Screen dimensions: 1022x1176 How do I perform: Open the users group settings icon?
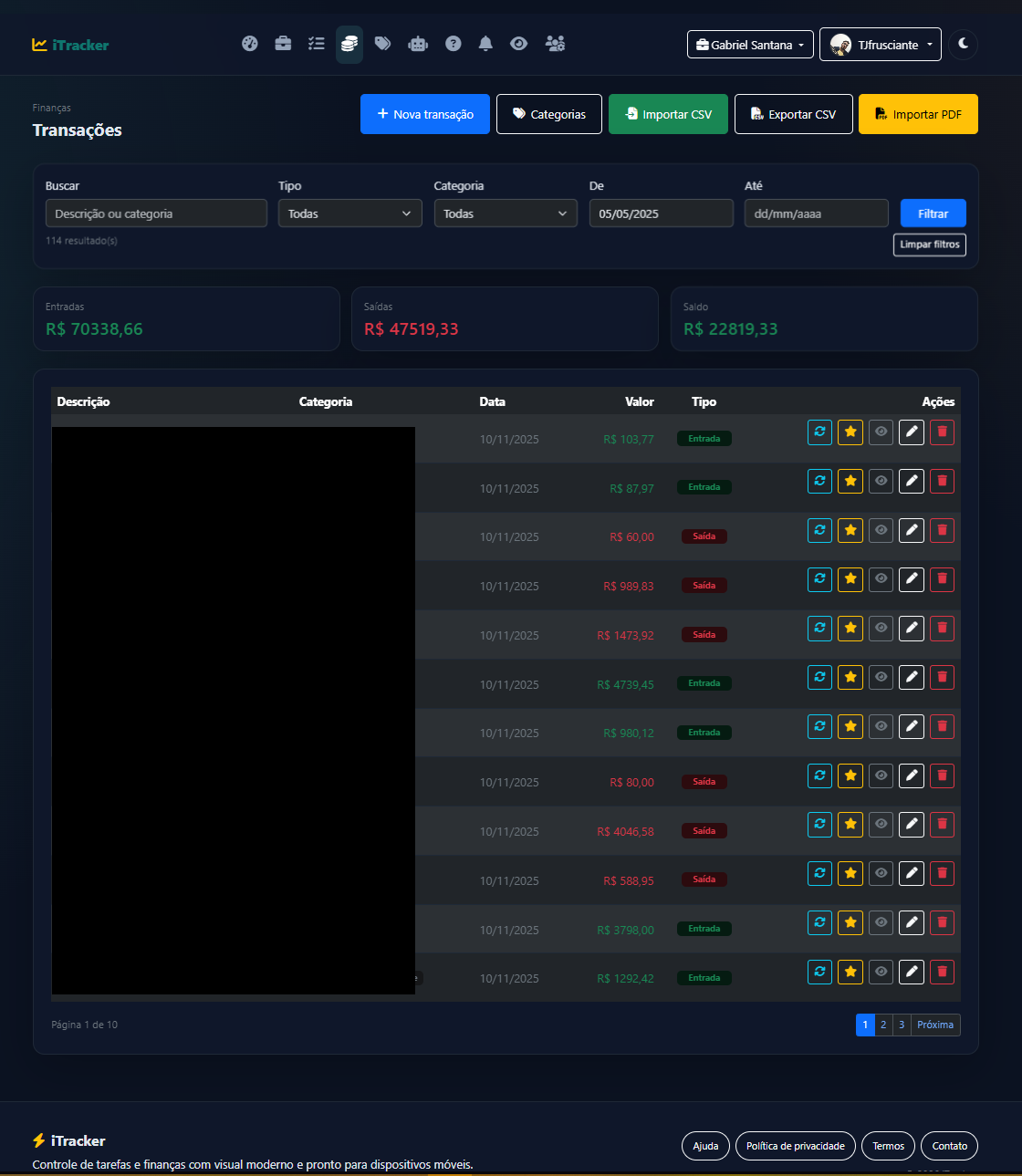(555, 44)
